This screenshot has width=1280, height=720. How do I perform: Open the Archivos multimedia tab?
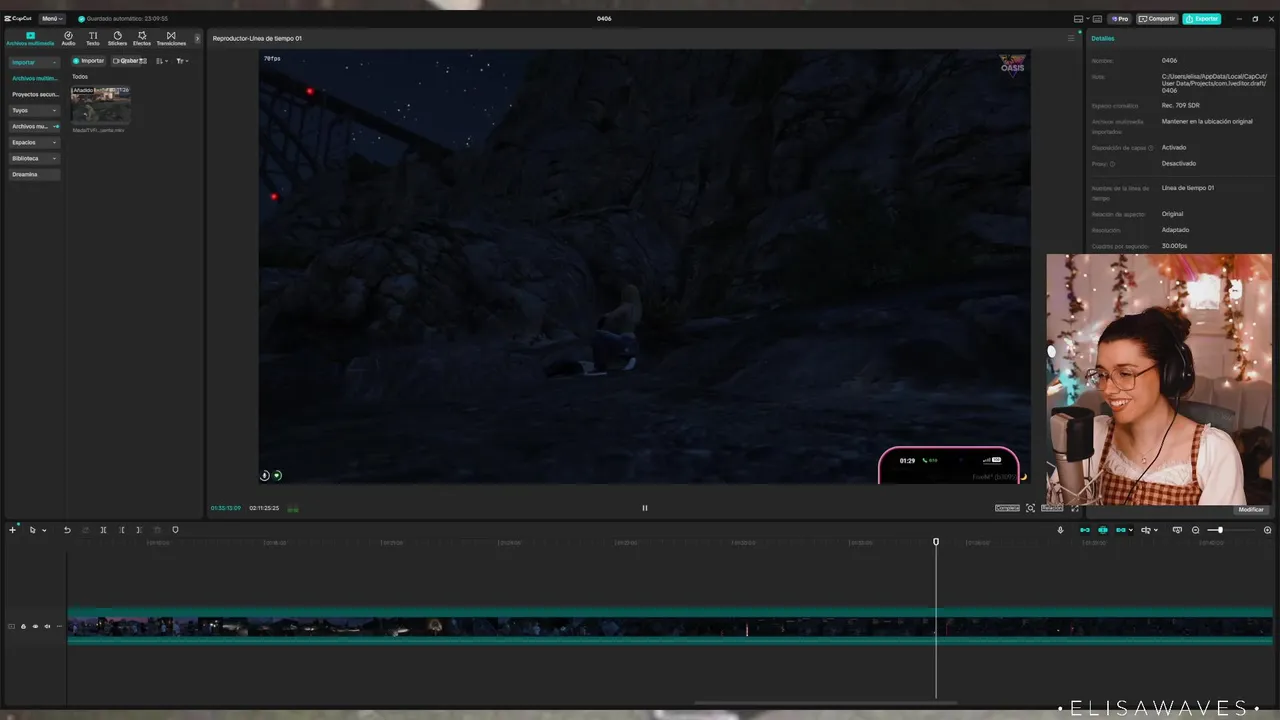tap(30, 39)
